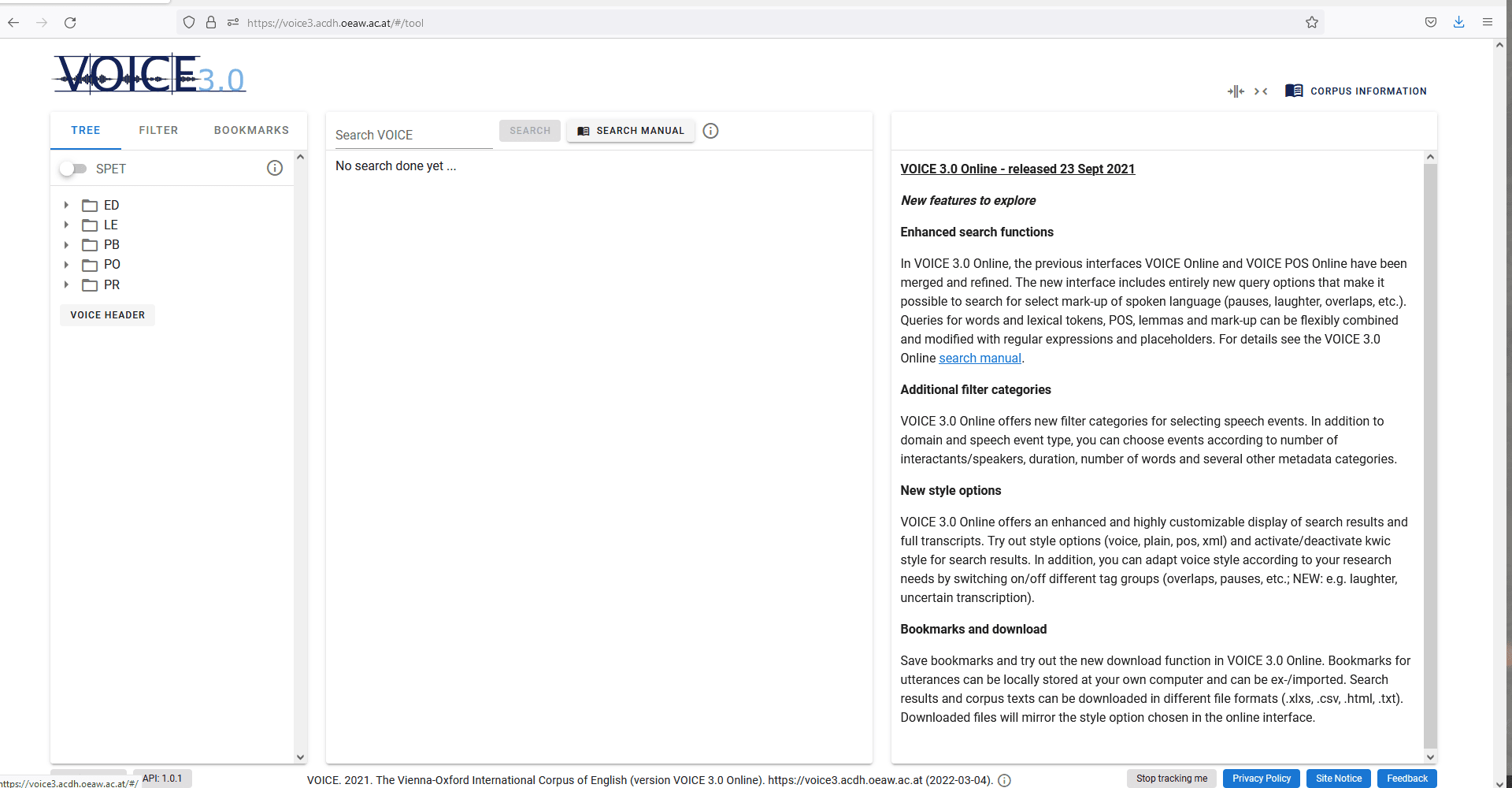Expand the ED folder in tree
Screen dimensions: 1512x788
coord(67,205)
